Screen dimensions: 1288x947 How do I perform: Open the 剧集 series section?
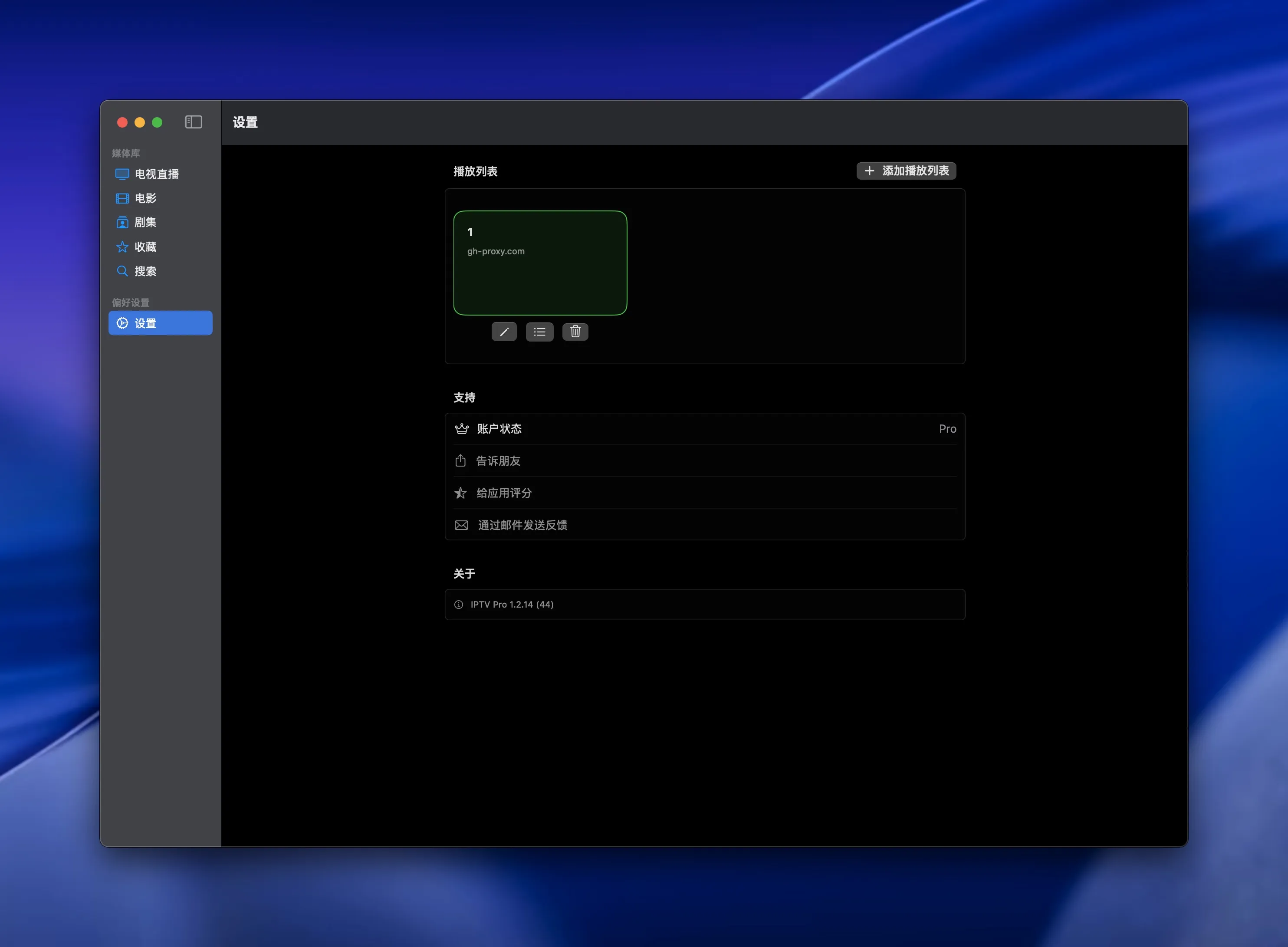[x=161, y=222]
